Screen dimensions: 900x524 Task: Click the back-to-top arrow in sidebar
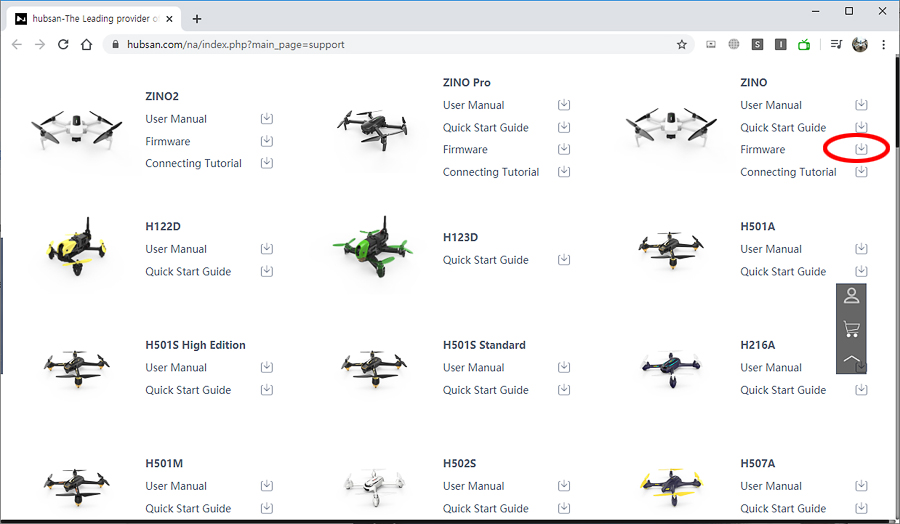[851, 359]
